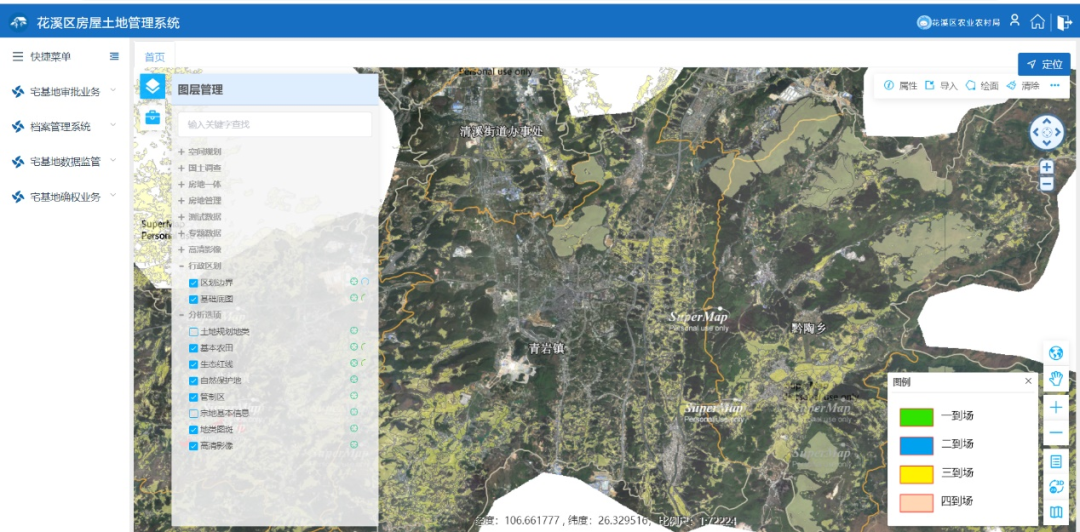This screenshot has width=1080, height=532.
Task: Click the 导入 import tool
Action: coord(940,86)
